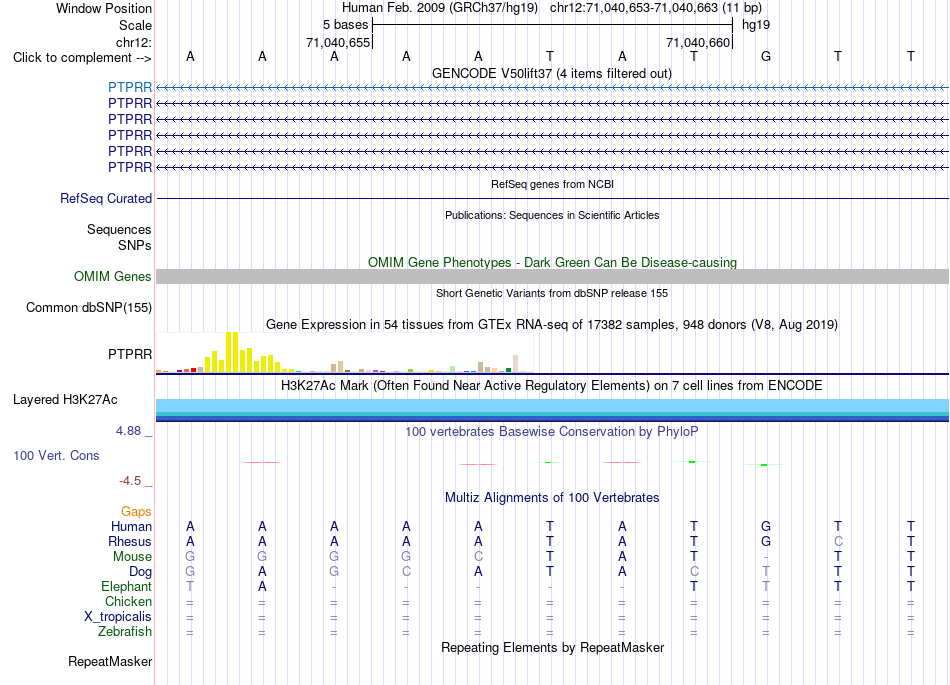Screen dimensions: 950x685
Task: Click the X_tropicalis species row label
Action: point(118,617)
